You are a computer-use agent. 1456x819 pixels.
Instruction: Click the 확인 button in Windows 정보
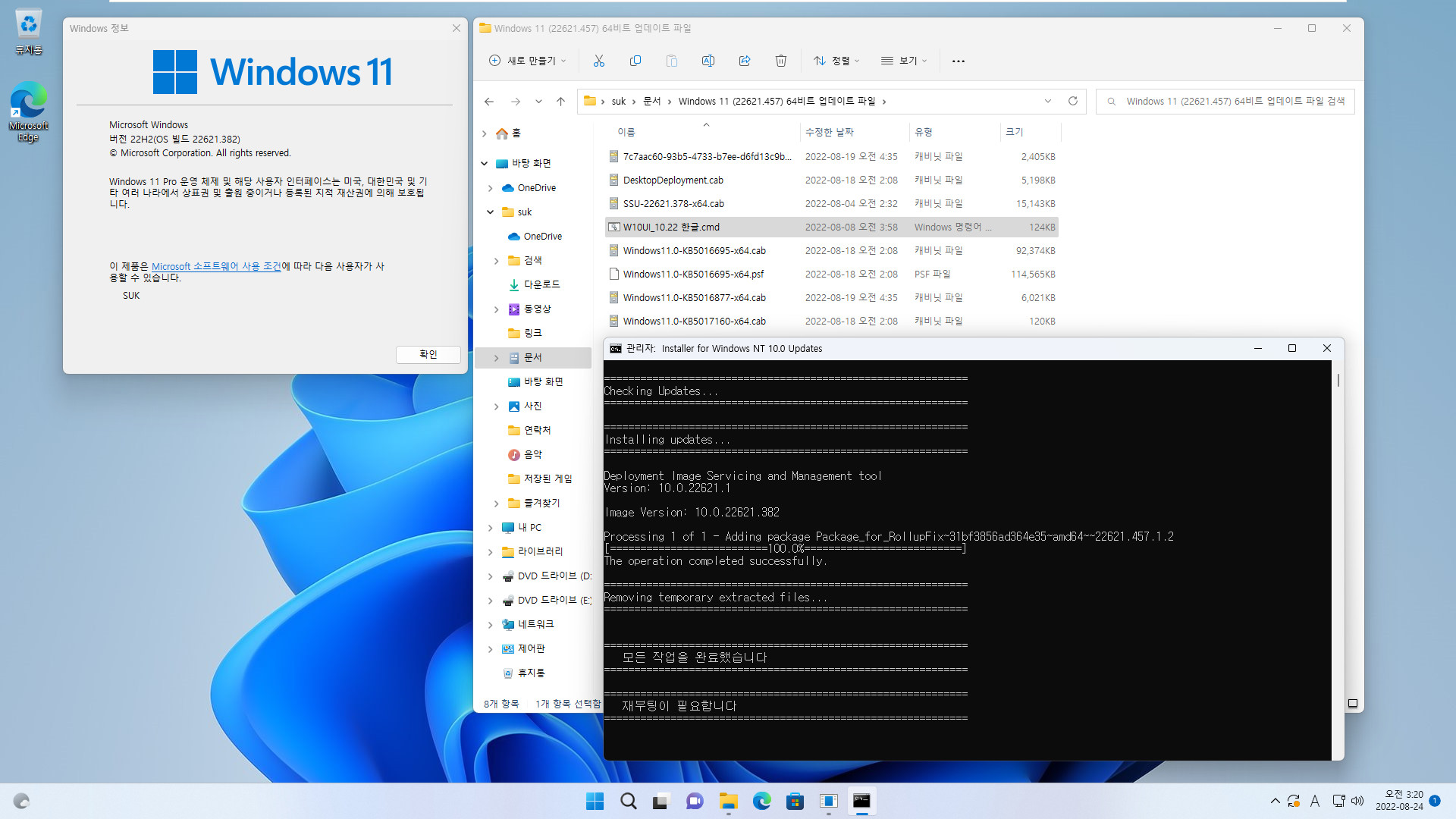(x=428, y=354)
